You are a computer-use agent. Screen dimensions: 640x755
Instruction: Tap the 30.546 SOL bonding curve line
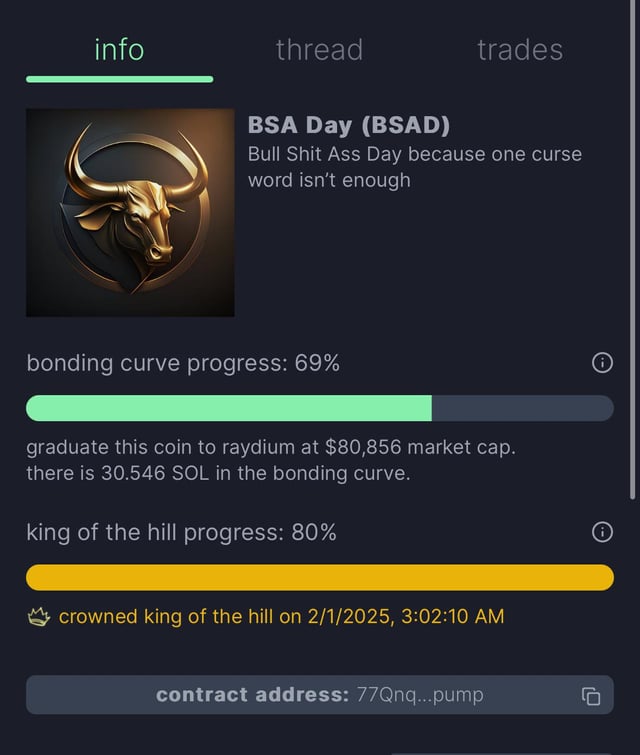[218, 473]
